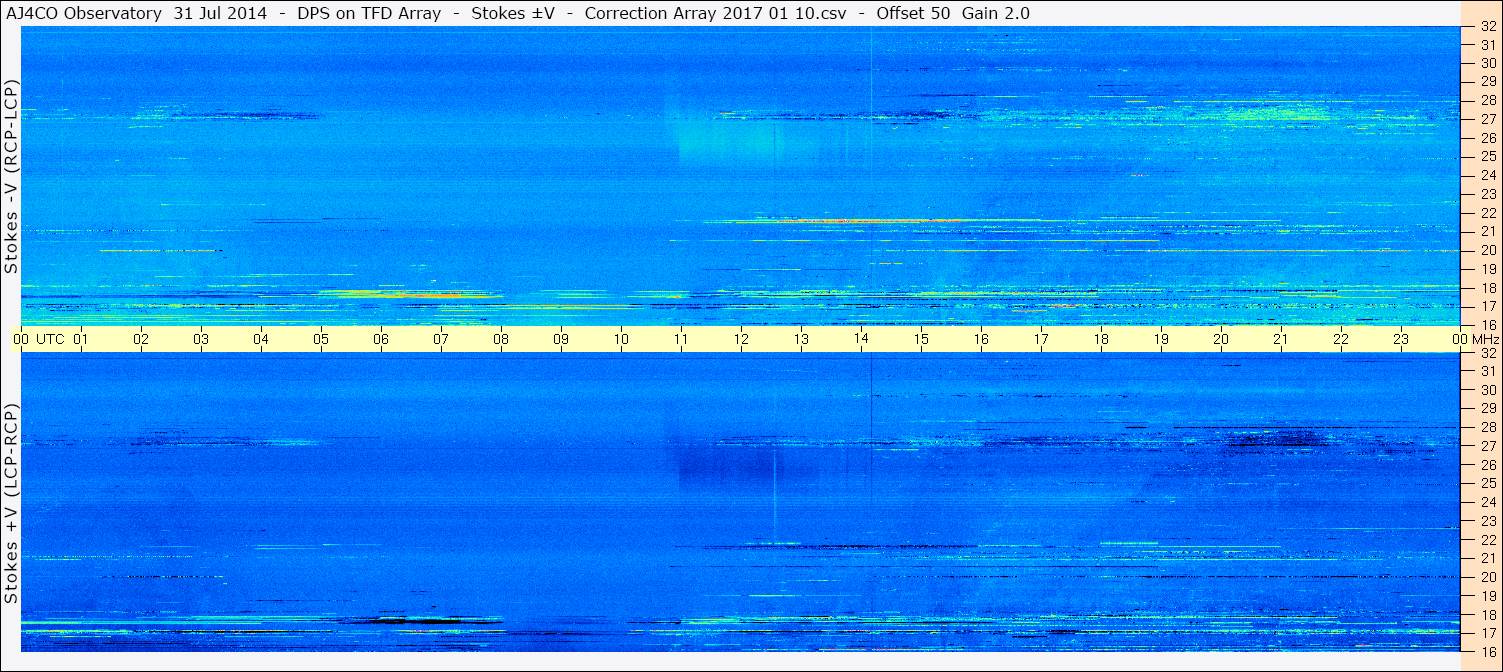Viewport: 1503px width, 672px height.
Task: Click the Stokes +V (LCP-RCP) axis label
Action: click(11, 505)
